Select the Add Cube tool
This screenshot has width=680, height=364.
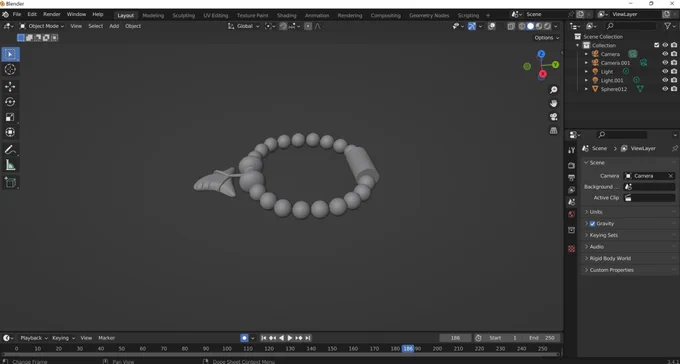(10, 183)
